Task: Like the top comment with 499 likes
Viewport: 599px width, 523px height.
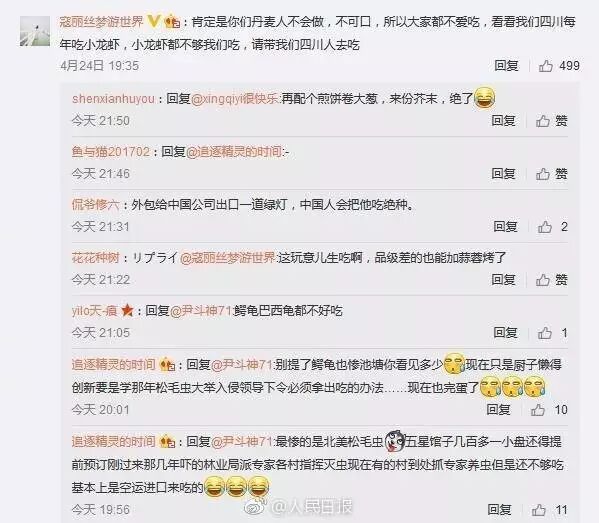Action: coord(546,66)
